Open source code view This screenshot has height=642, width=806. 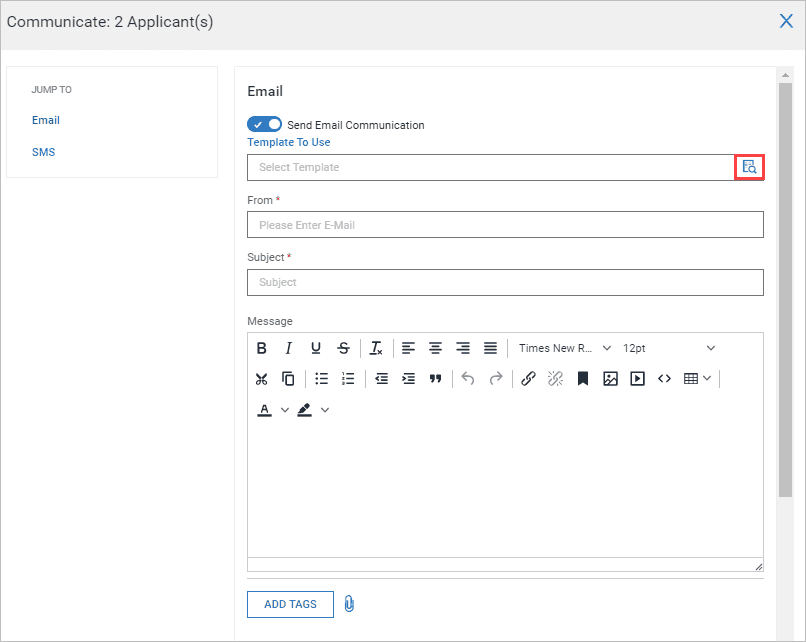(x=664, y=379)
